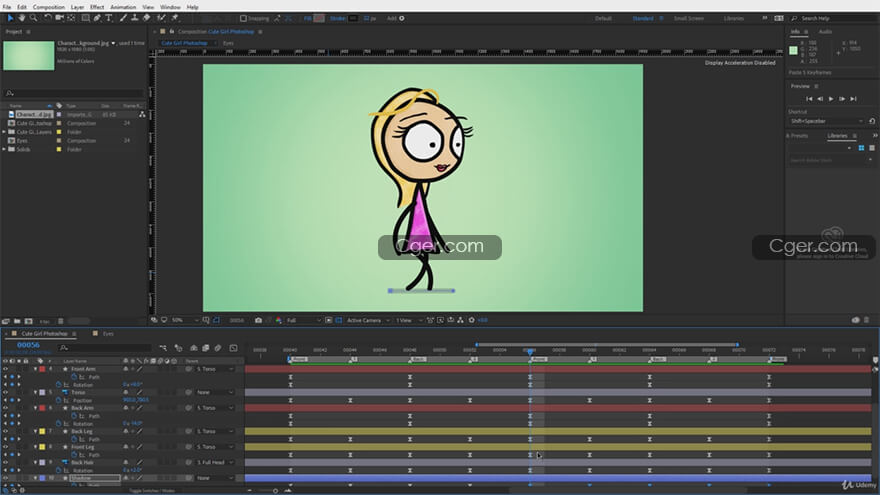Screen dimensions: 880x495
Task: Open the Effect menu
Action: tap(97, 7)
